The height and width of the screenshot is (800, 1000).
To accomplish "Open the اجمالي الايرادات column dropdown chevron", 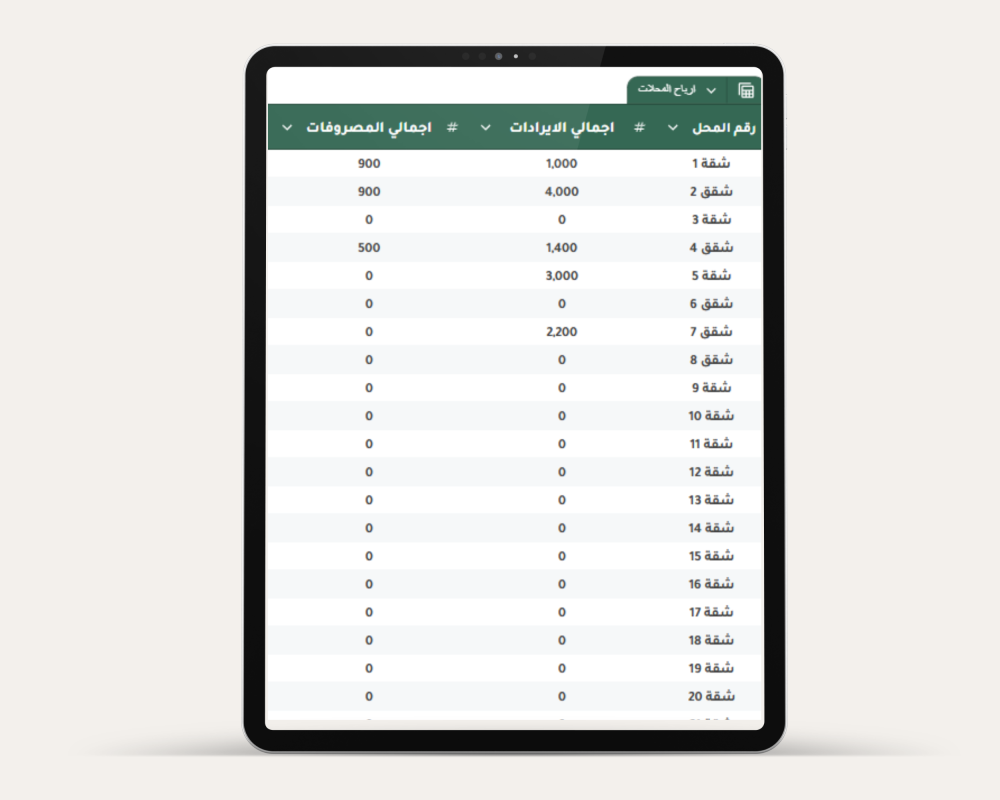I will (x=486, y=128).
